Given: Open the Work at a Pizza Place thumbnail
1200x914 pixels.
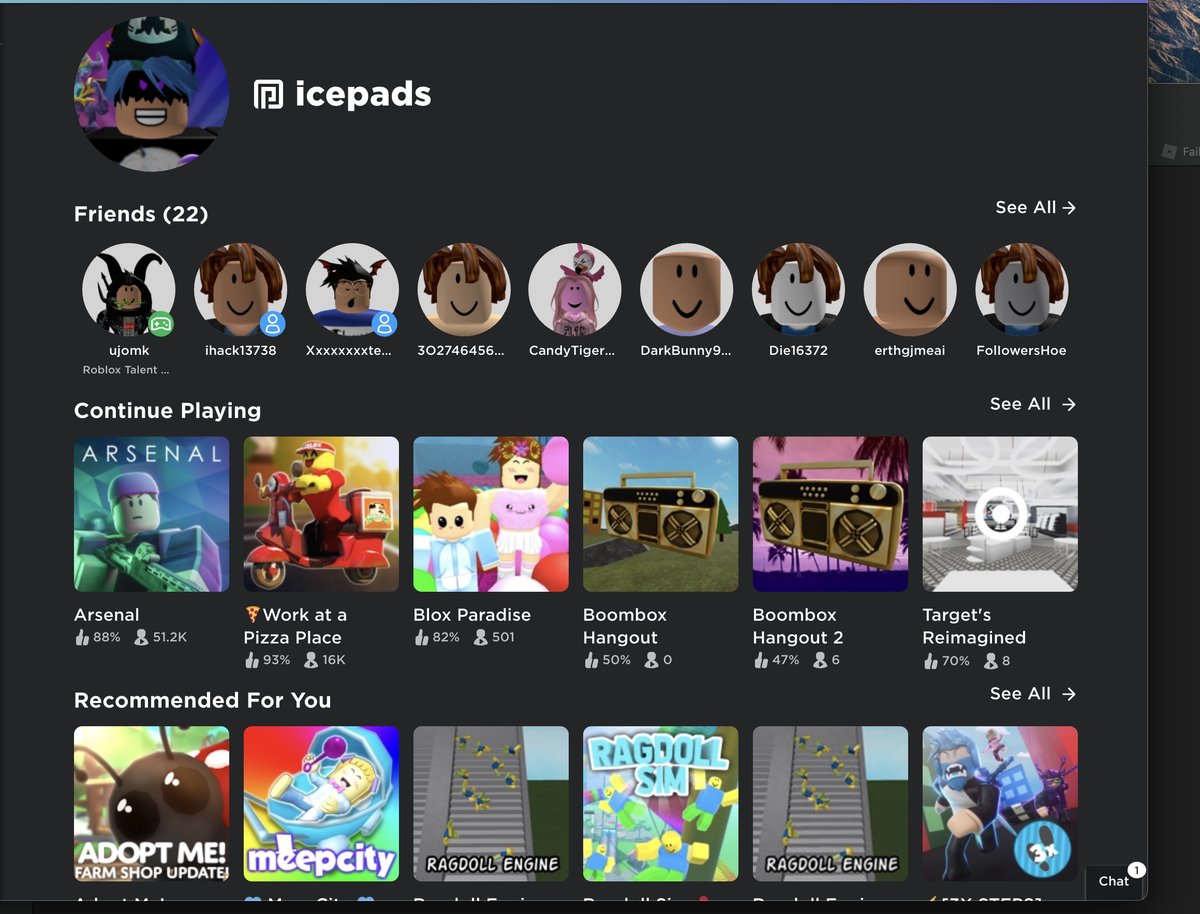Looking at the screenshot, I should point(321,514).
